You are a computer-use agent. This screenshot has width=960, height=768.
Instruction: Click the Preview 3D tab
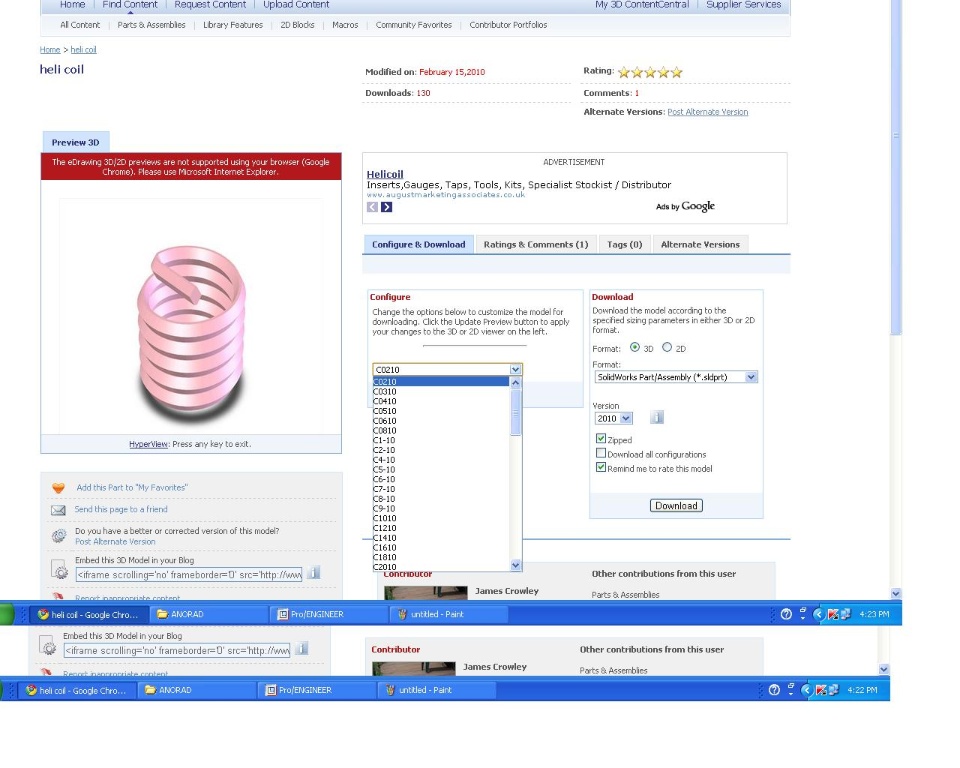[x=75, y=142]
